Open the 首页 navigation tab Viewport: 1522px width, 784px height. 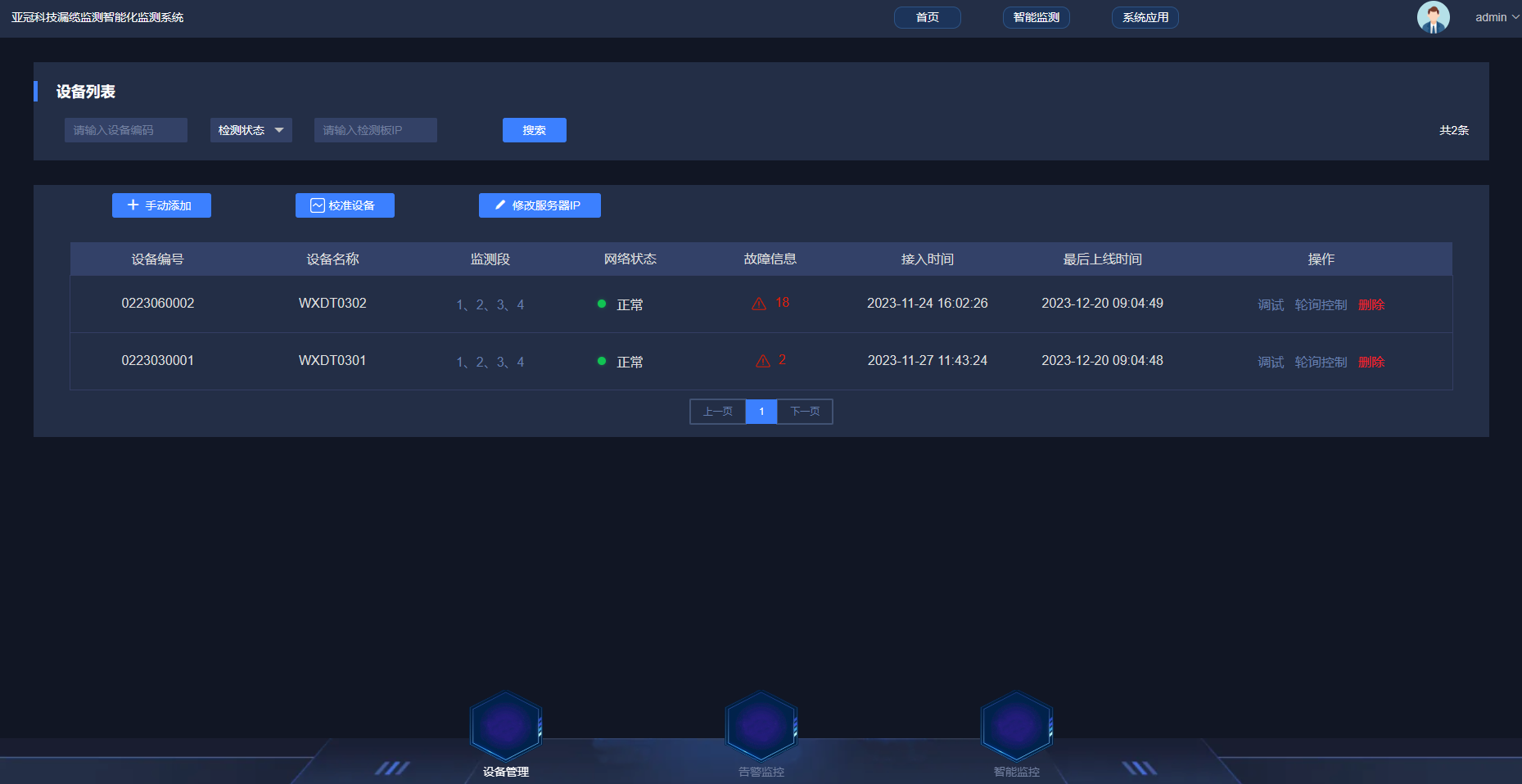[x=927, y=17]
